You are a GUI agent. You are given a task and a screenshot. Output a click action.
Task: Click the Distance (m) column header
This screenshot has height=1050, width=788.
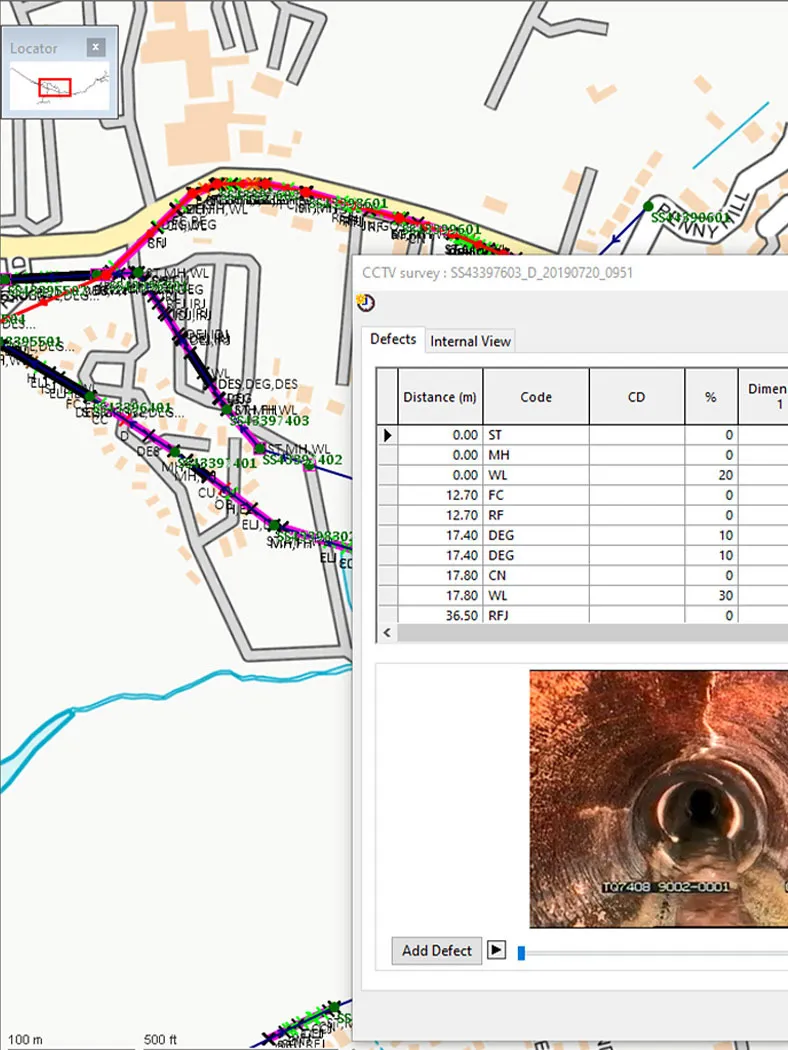coord(440,396)
